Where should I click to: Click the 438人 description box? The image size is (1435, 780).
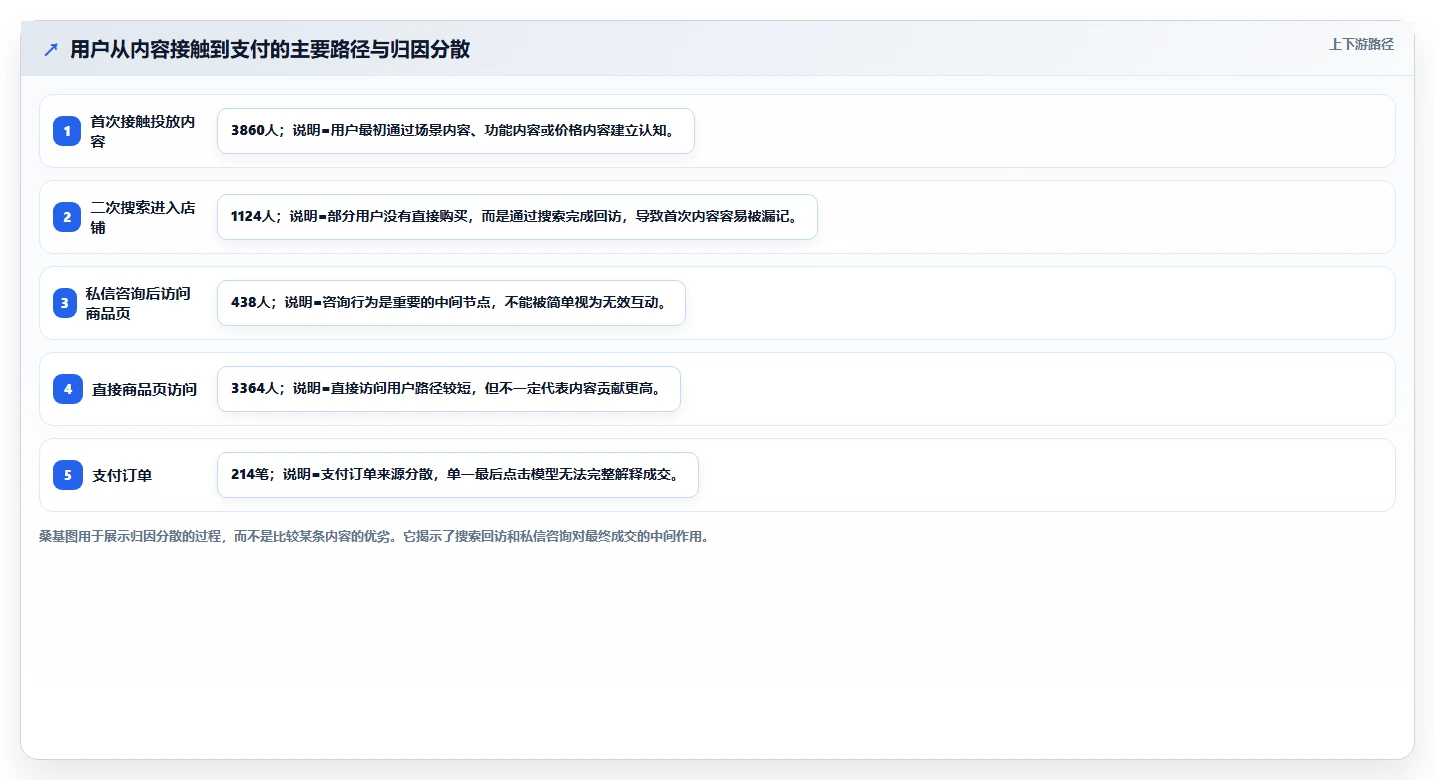[x=451, y=303]
